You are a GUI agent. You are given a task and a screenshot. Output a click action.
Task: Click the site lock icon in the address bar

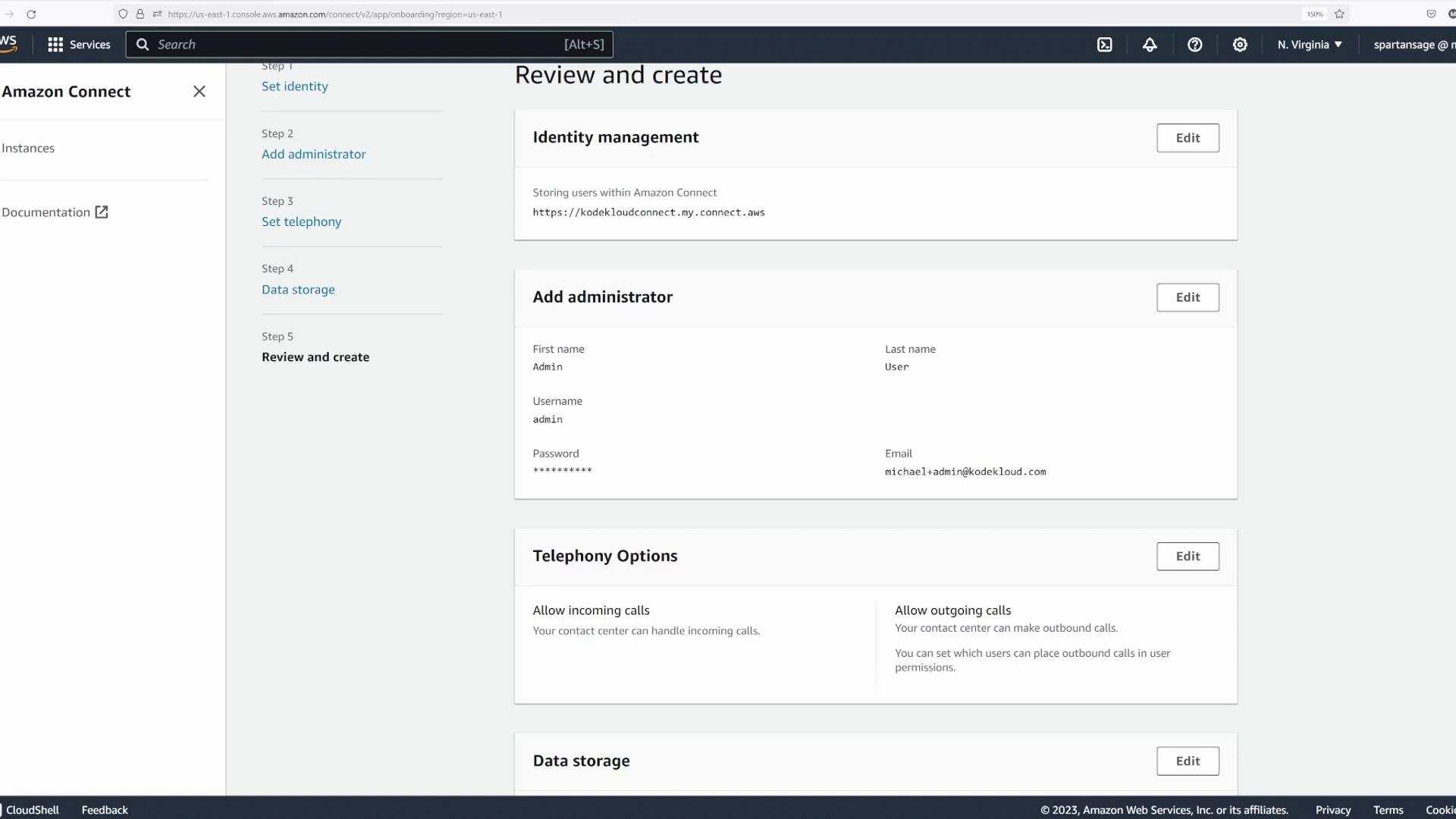[x=140, y=14]
